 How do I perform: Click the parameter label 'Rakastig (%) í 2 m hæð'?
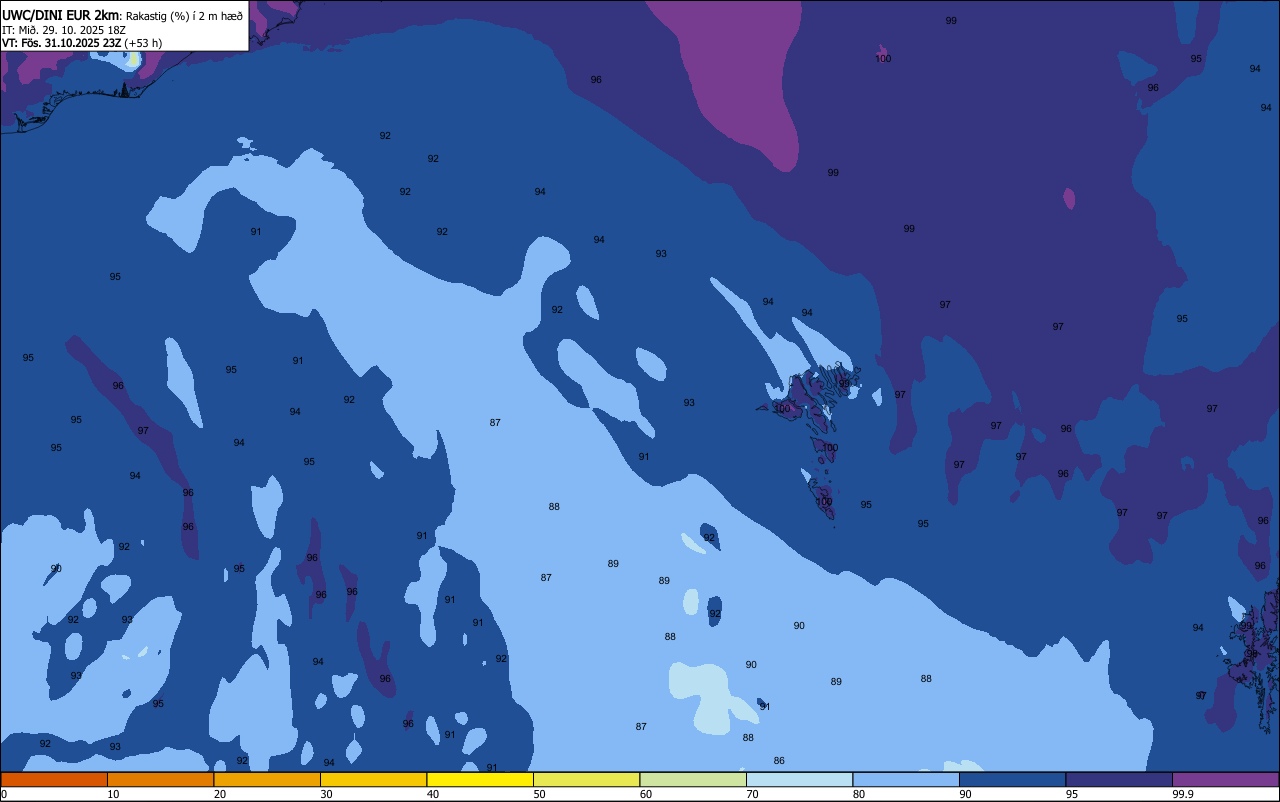pos(184,15)
